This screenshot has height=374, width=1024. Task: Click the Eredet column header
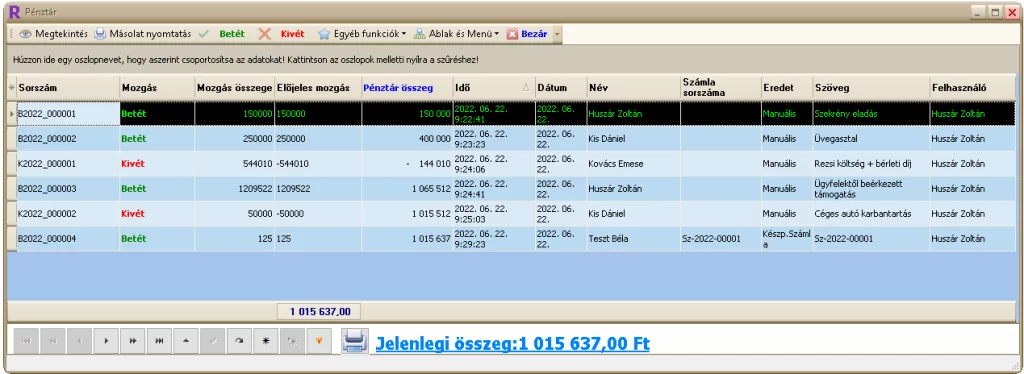click(x=786, y=87)
